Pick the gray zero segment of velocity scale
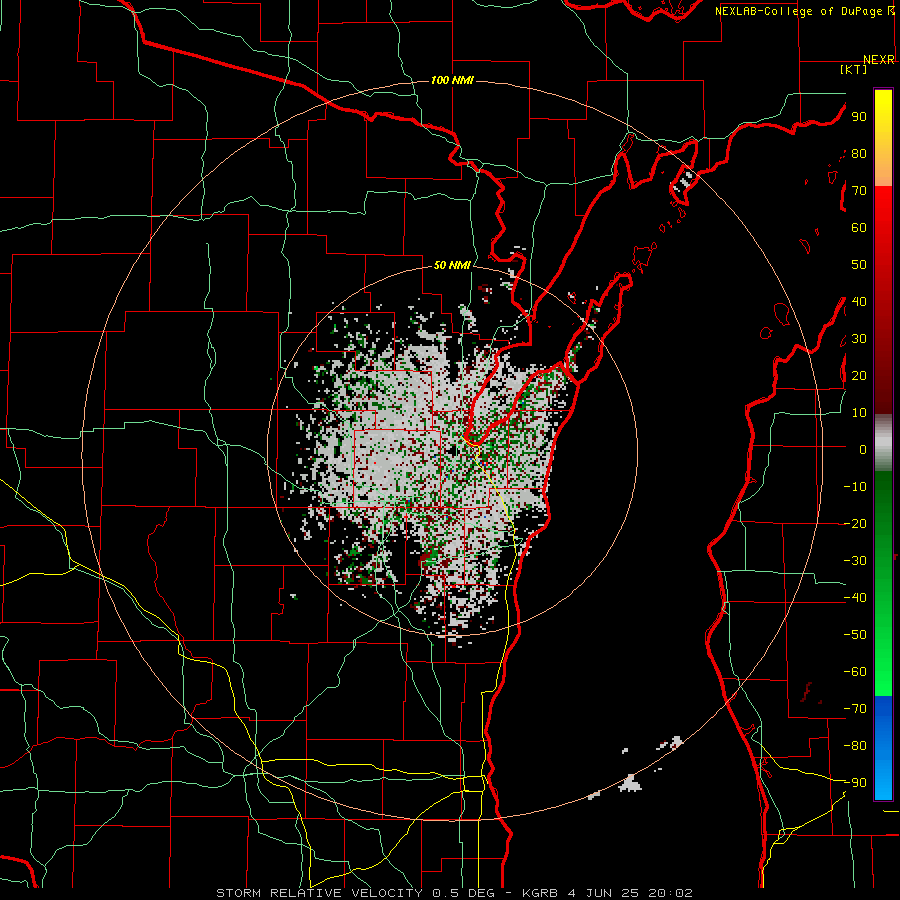 pos(883,443)
